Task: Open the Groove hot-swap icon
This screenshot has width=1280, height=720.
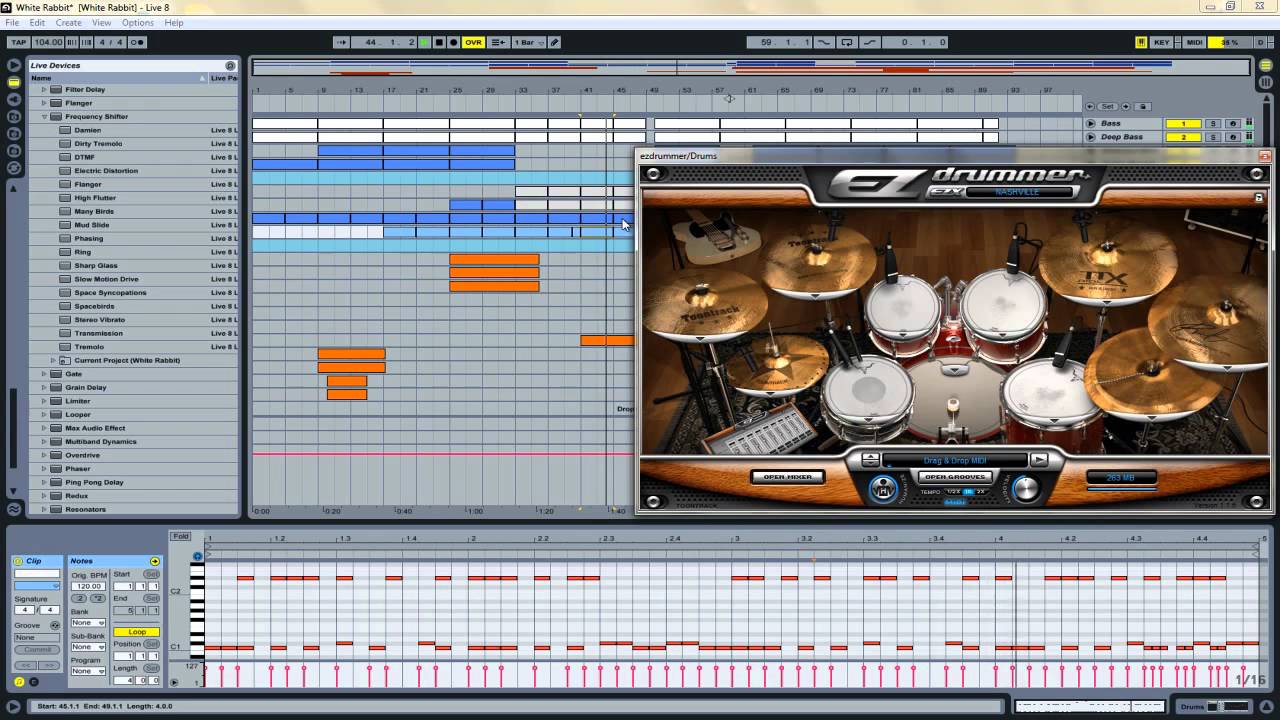Action: (x=55, y=625)
